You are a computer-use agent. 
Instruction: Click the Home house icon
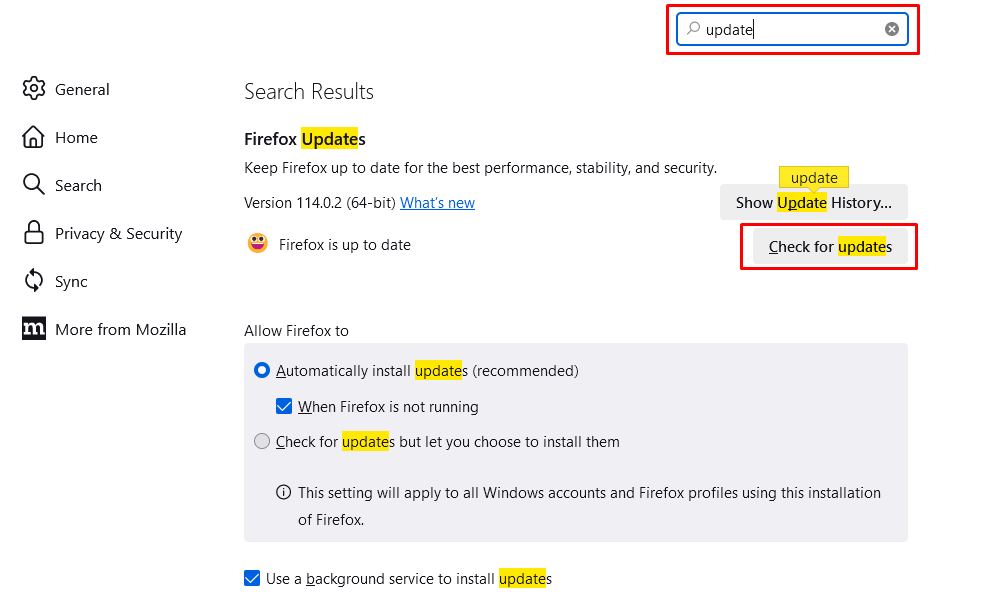[34, 137]
